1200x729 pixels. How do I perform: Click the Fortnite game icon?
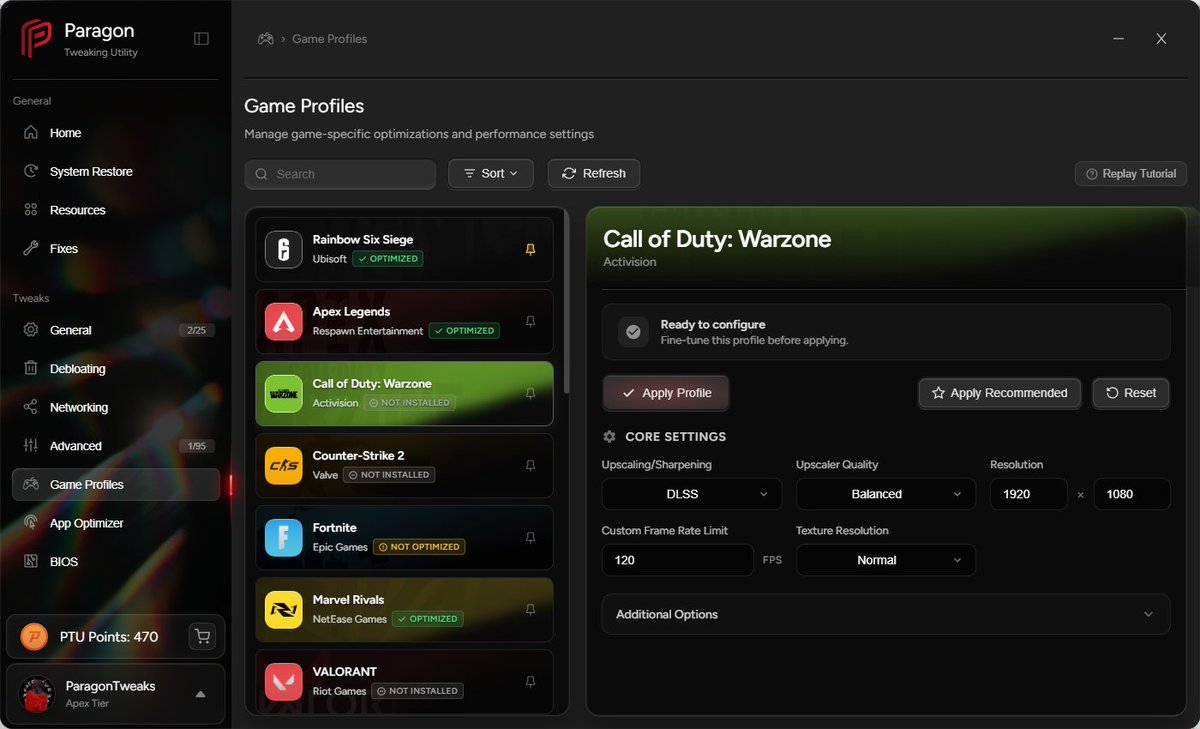pyautogui.click(x=283, y=537)
